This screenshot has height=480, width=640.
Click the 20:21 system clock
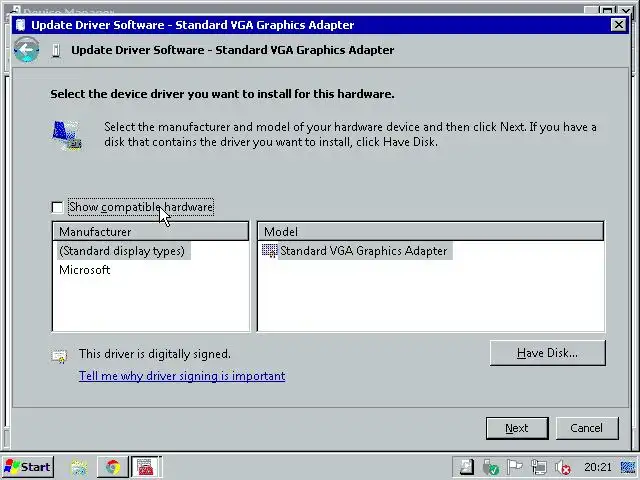click(x=598, y=467)
